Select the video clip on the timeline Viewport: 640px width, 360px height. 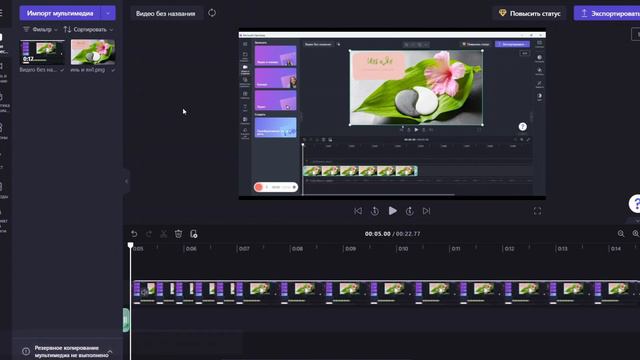(x=386, y=293)
